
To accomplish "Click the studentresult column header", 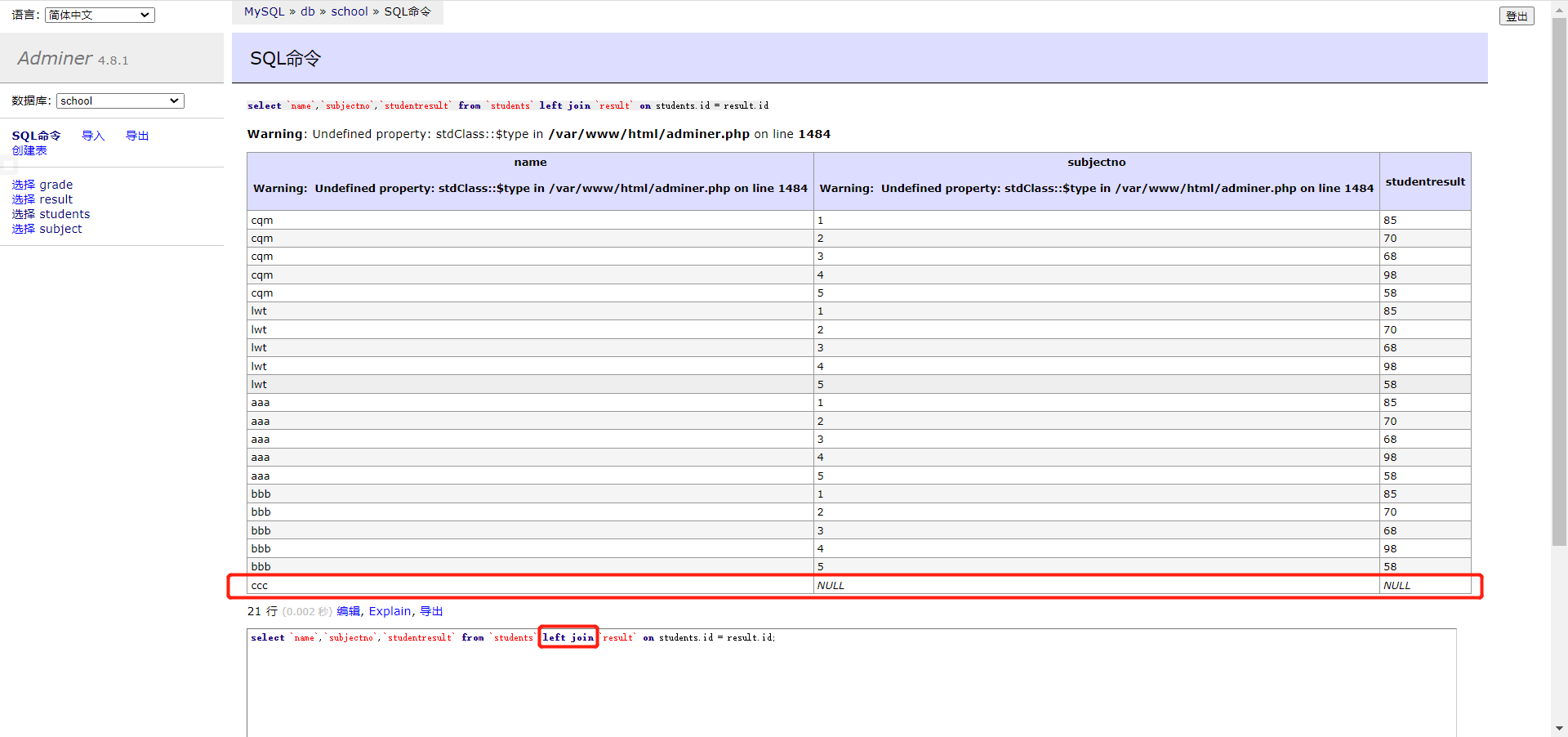I will 1425,181.
